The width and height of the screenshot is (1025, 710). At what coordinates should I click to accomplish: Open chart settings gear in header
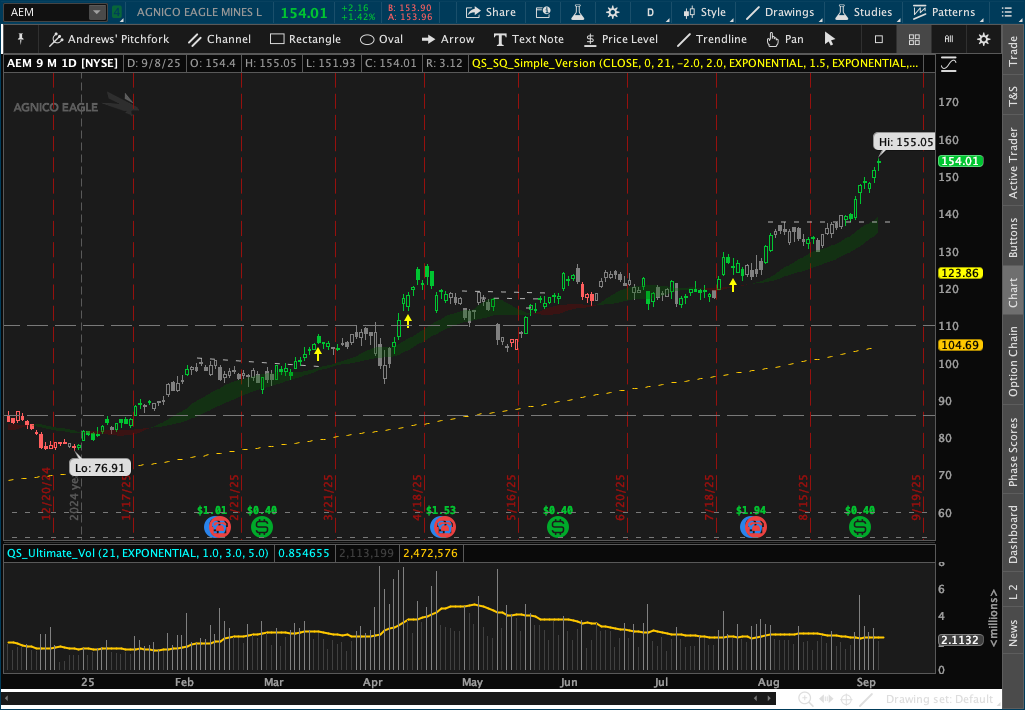pyautogui.click(x=613, y=12)
